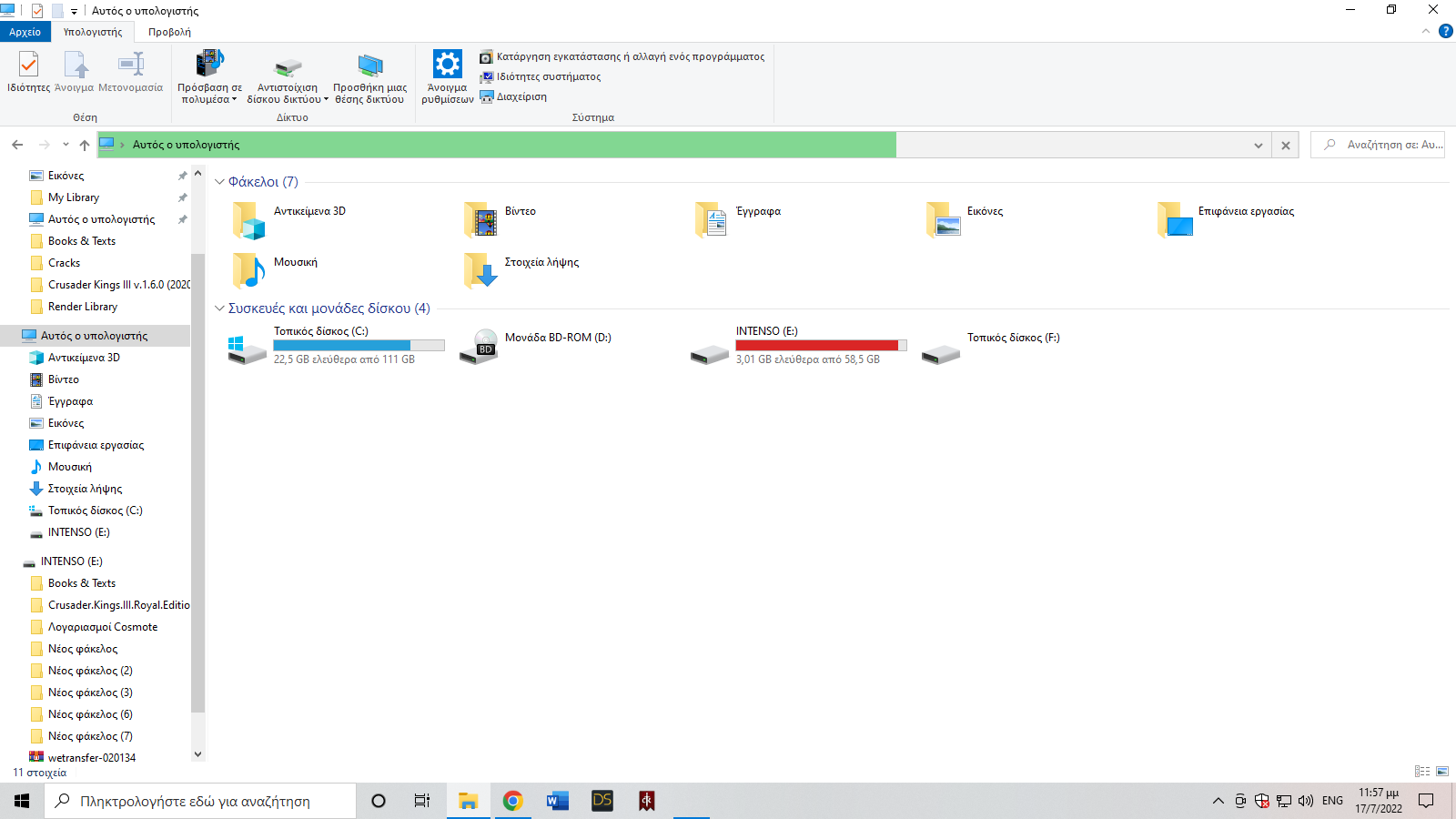1456x819 pixels.
Task: Select the INTENSO (E:) drive icon
Action: [710, 354]
